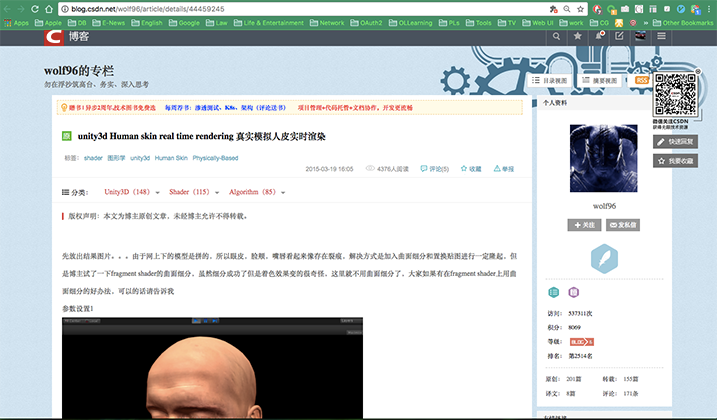The image size is (717, 420).
Task: Click the 我要收藏 button
Action: click(x=675, y=161)
